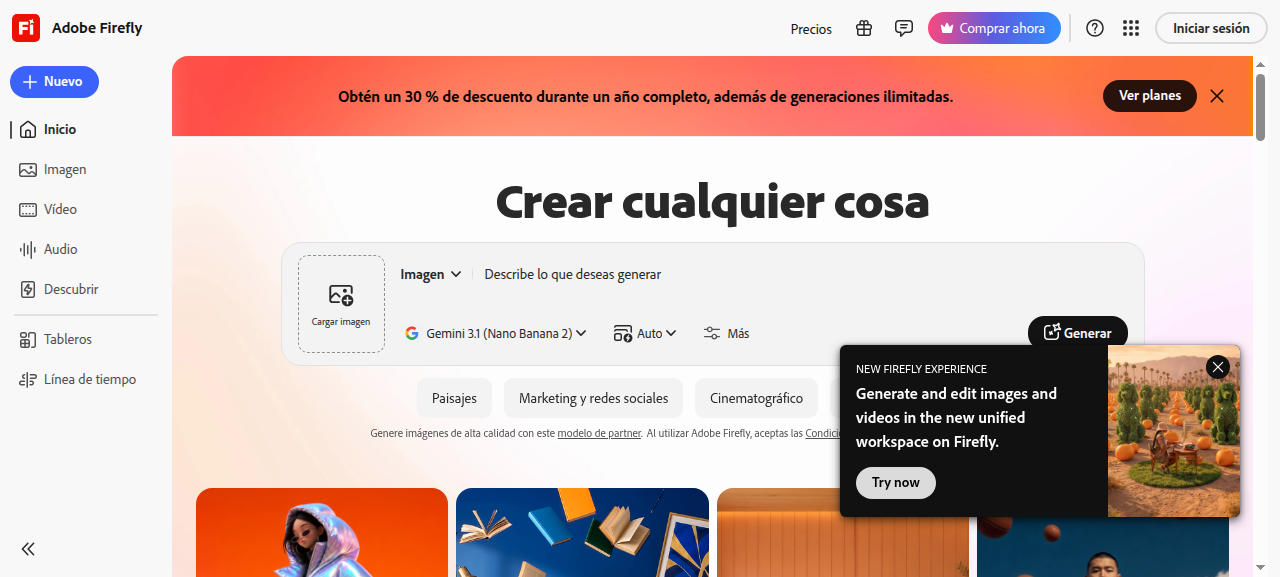Click the Vídeo sidebar icon
The height and width of the screenshot is (577, 1280).
(28, 209)
